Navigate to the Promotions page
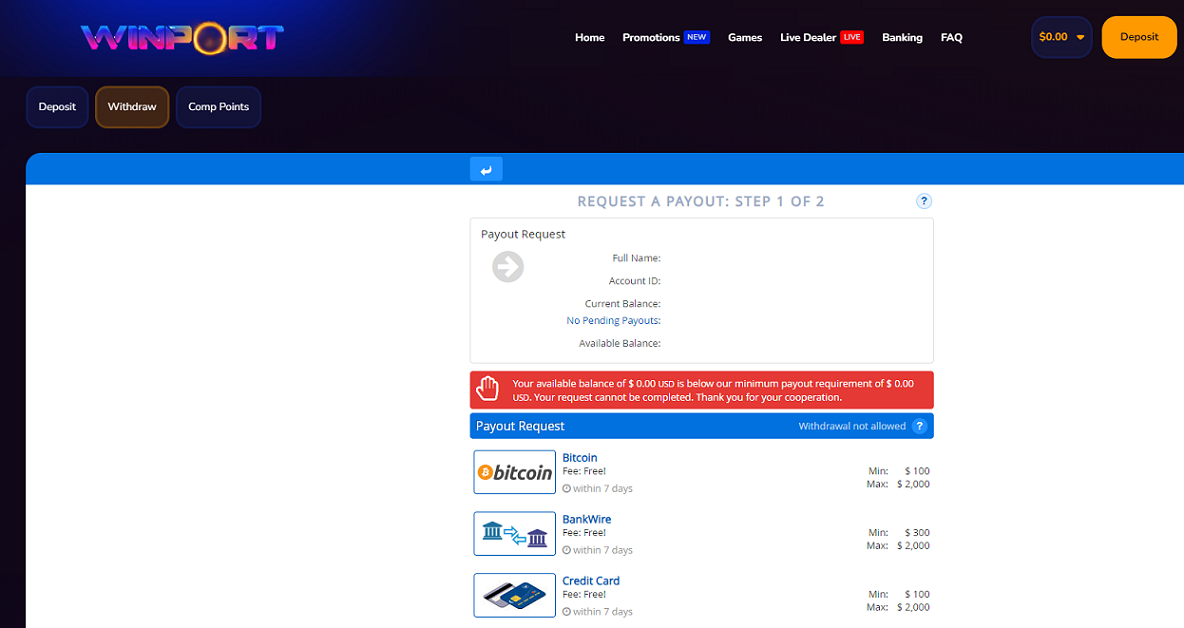 651,37
